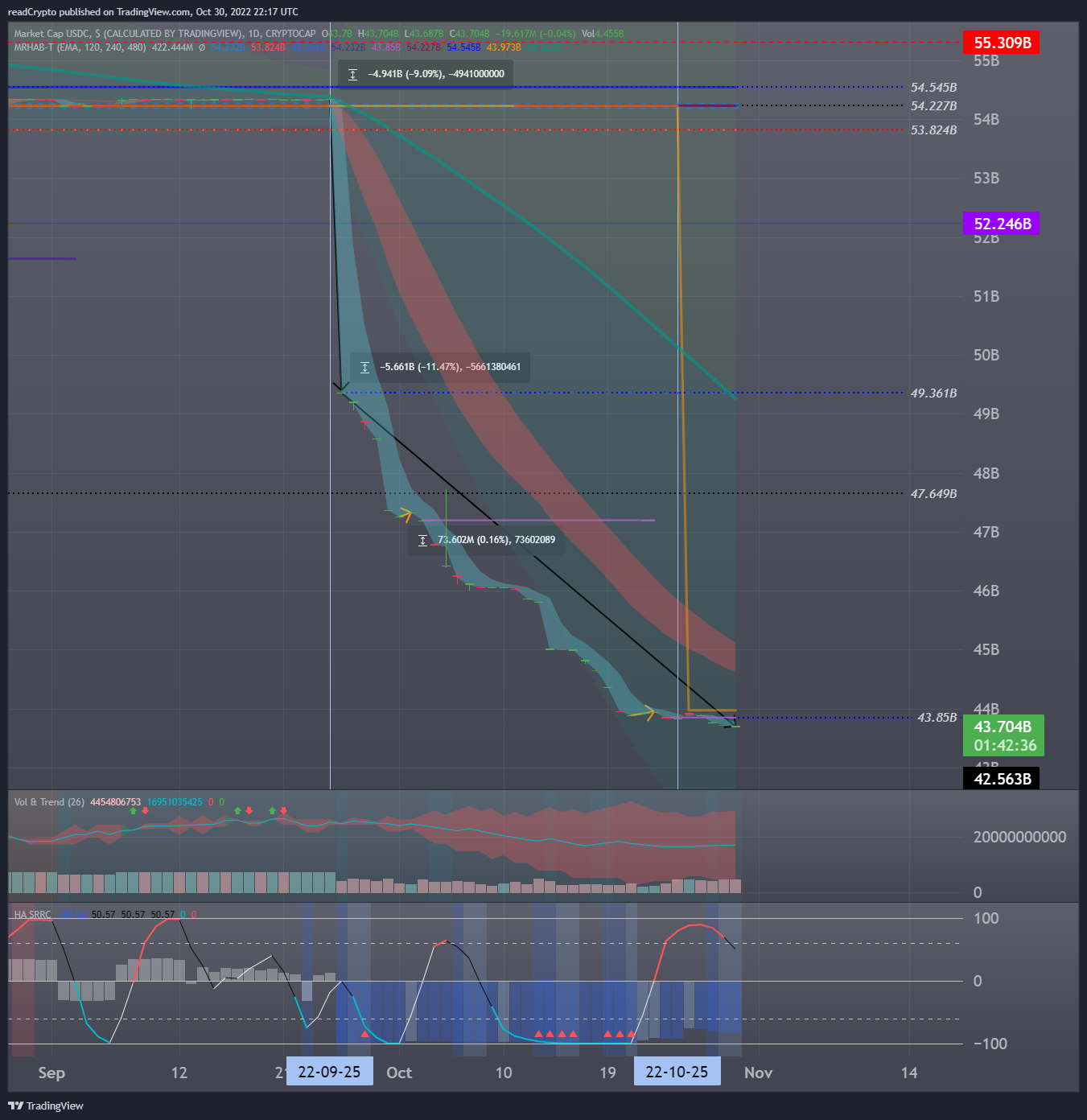Click the 22-10-25 date marker
The width and height of the screenshot is (1087, 1120).
(x=677, y=1072)
